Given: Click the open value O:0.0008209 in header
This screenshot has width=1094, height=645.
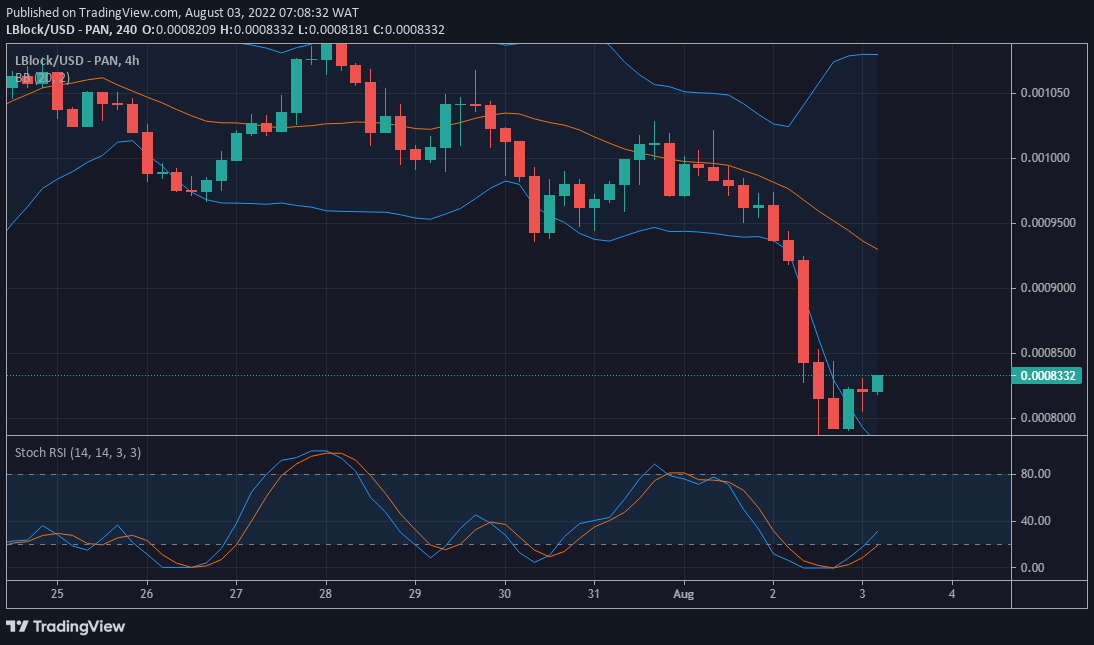Looking at the screenshot, I should point(179,30).
